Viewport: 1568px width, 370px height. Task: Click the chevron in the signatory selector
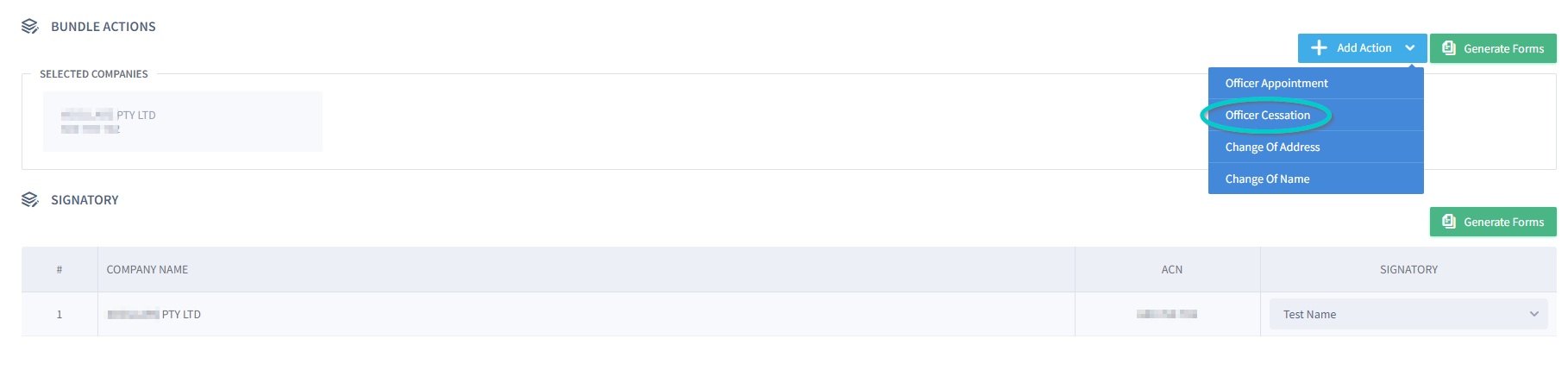pyautogui.click(x=1534, y=315)
